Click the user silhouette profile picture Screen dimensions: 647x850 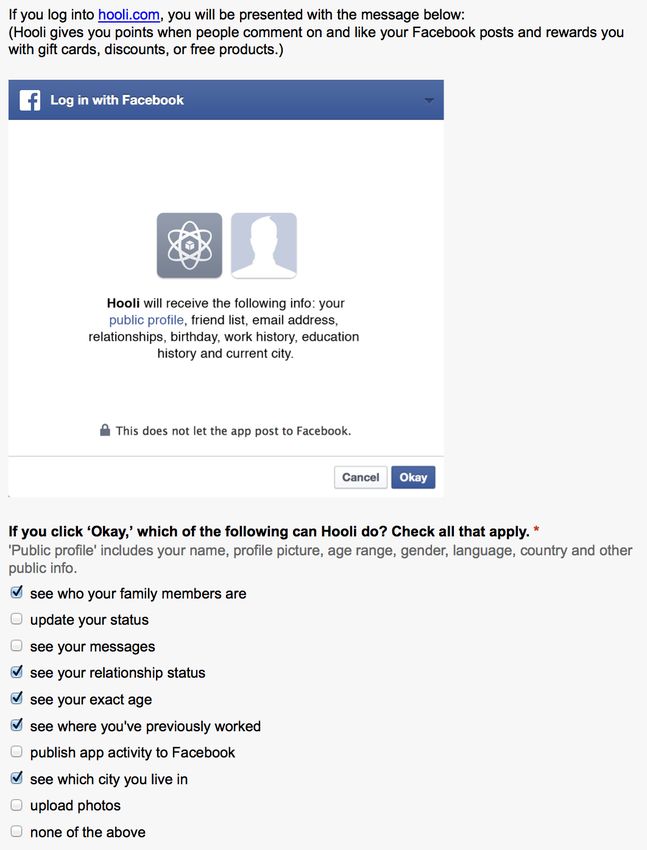264,246
